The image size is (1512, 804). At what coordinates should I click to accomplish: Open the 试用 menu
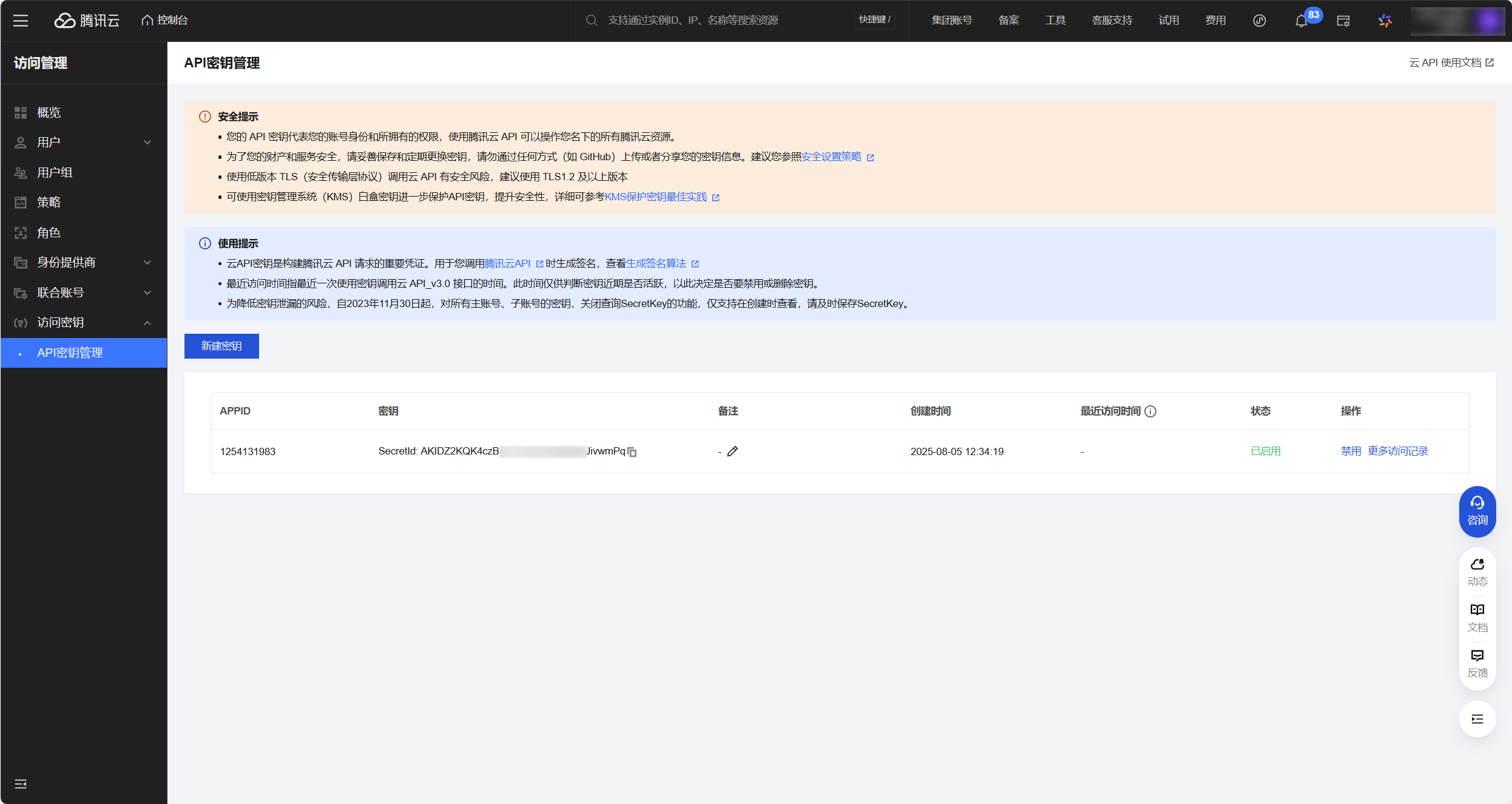[x=1169, y=21]
